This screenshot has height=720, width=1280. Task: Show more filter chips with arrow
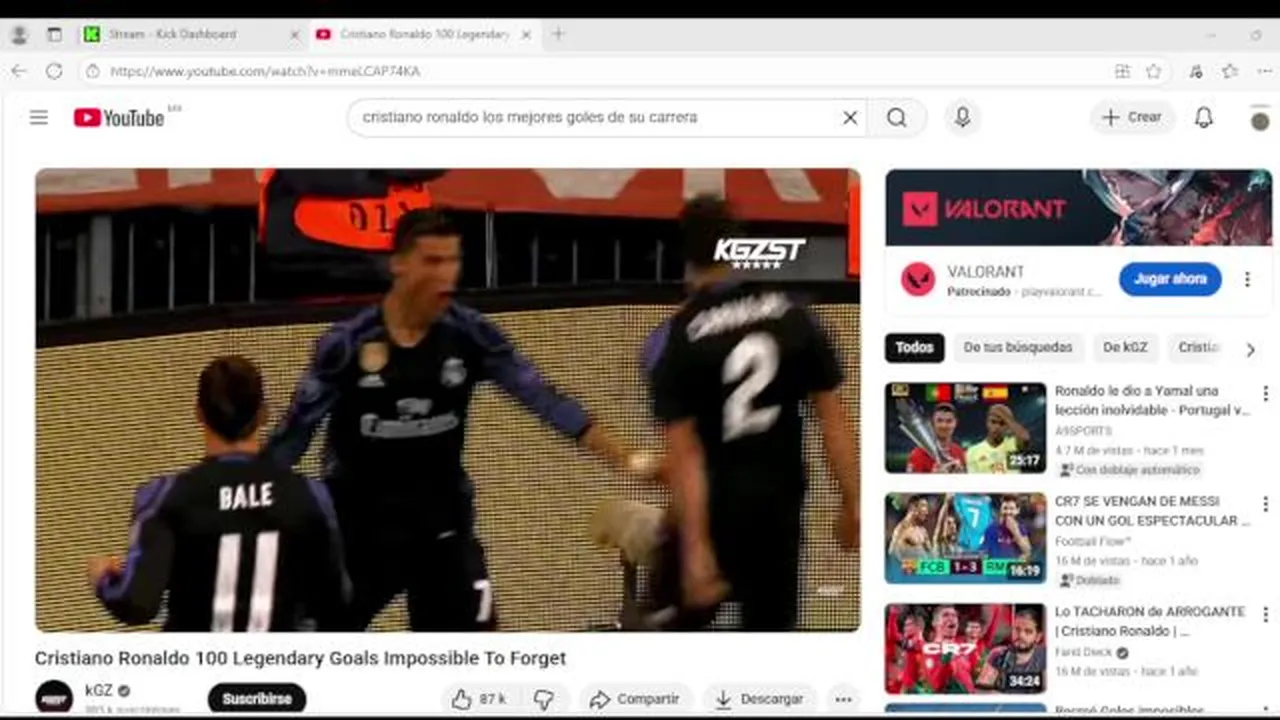pos(1250,349)
